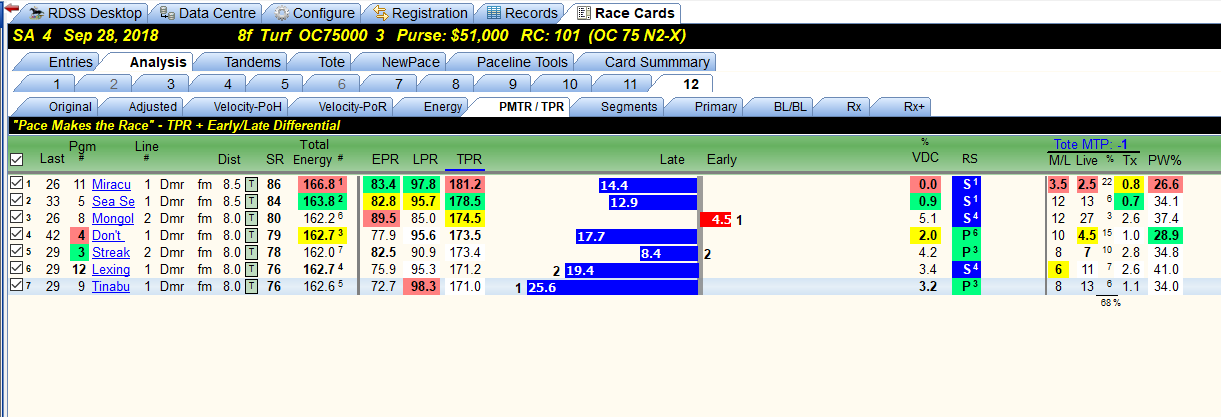Uncheck the Sea Se row checkbox
The width and height of the screenshot is (1221, 417).
[16, 202]
